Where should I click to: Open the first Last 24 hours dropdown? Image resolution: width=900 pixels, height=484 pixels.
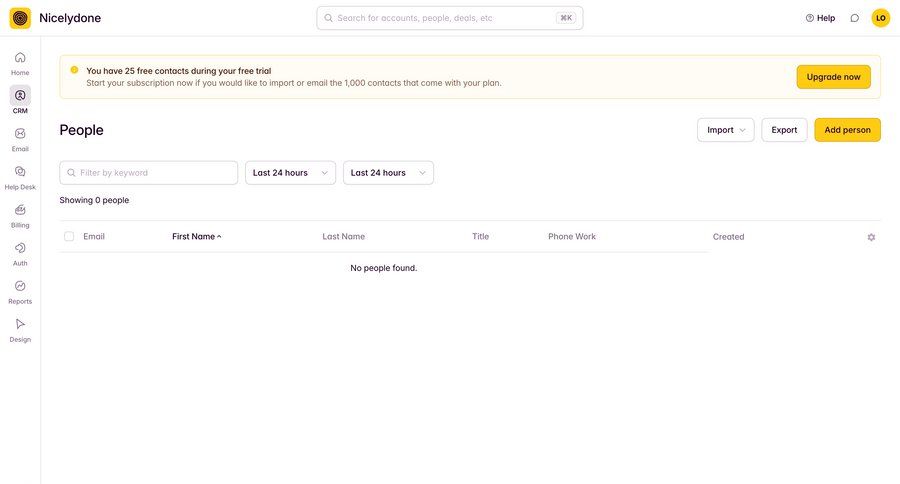tap(290, 173)
